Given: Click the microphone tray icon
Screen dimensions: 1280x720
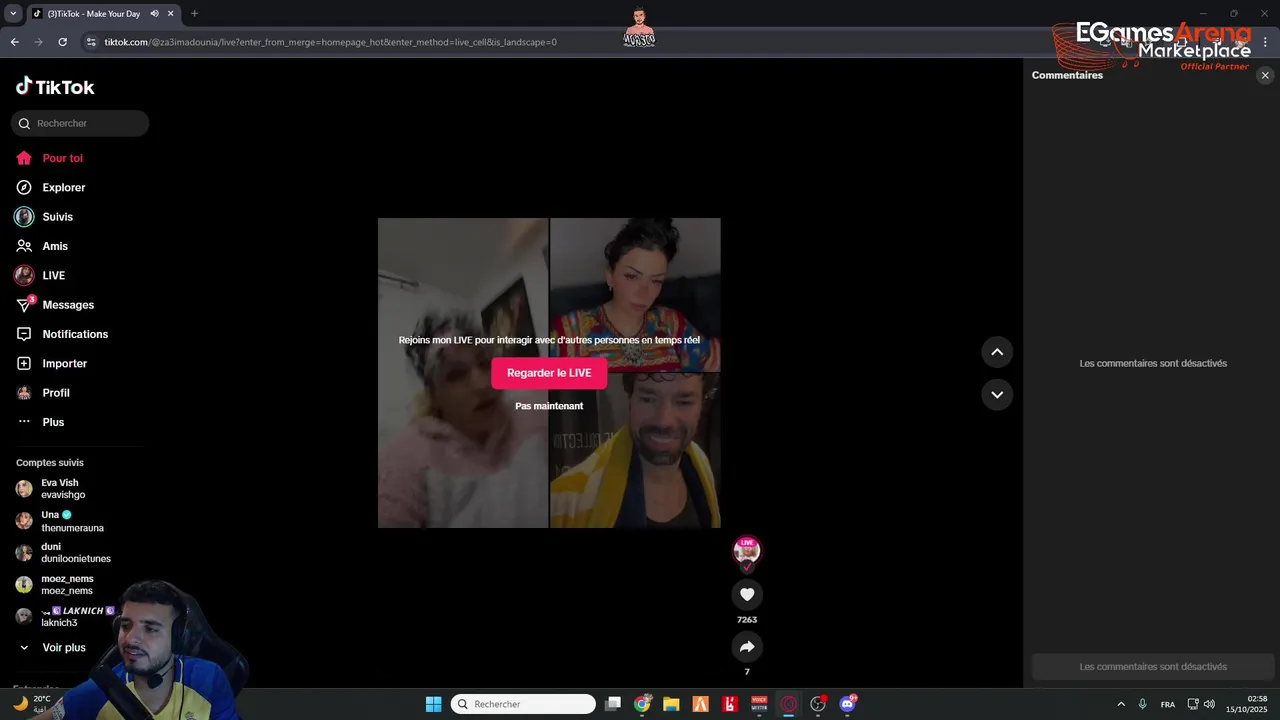Looking at the screenshot, I should [x=1142, y=704].
